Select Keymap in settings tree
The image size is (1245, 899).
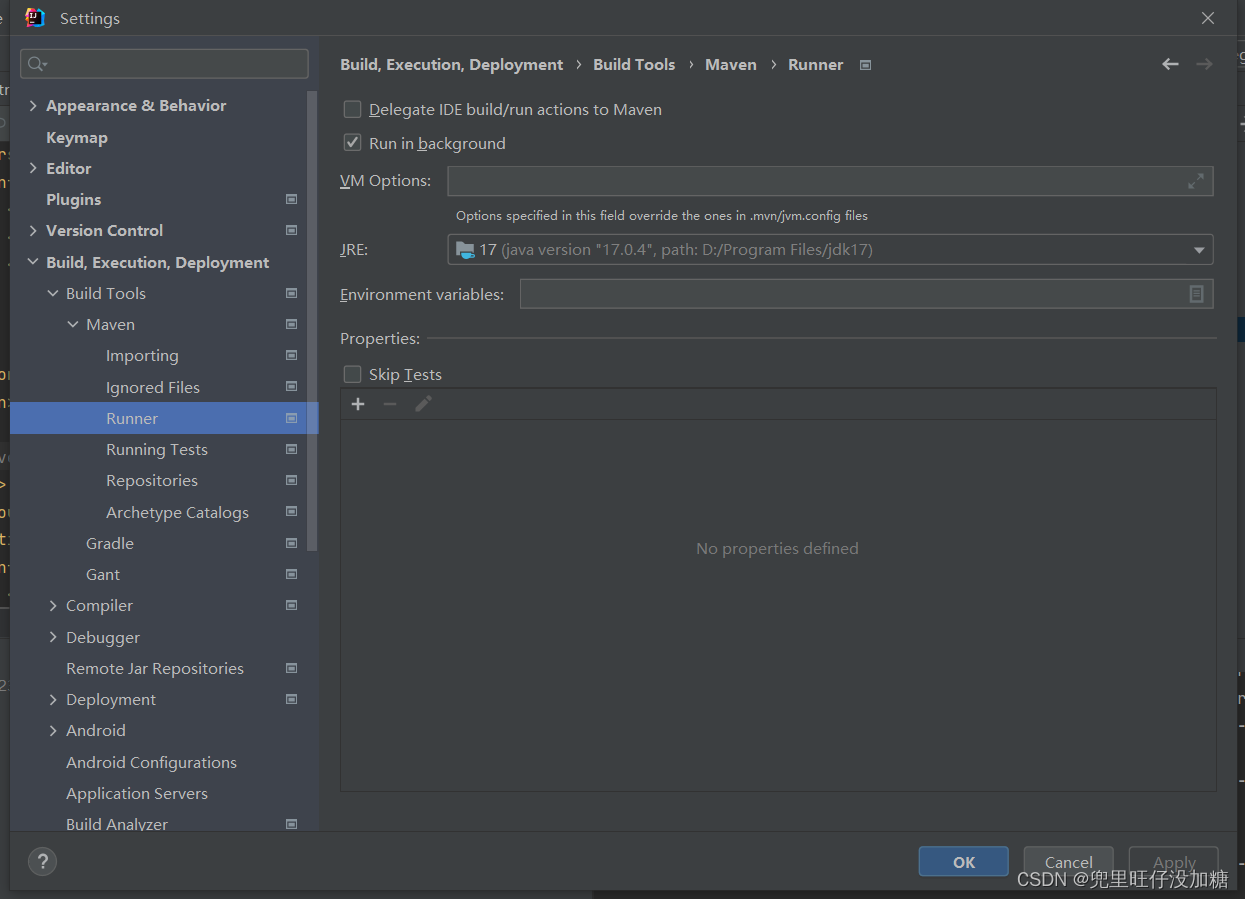click(x=77, y=137)
